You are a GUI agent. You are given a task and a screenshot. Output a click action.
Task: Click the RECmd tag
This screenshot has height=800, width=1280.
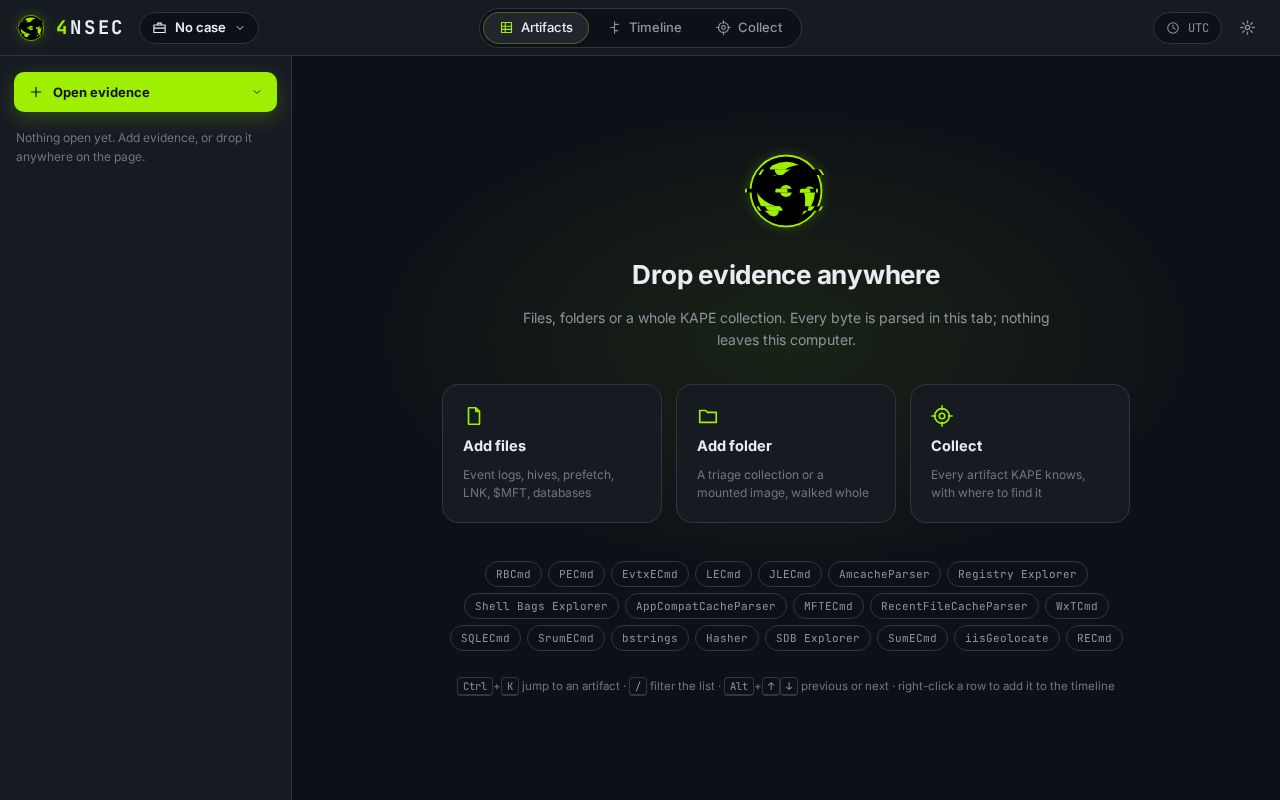click(1094, 638)
